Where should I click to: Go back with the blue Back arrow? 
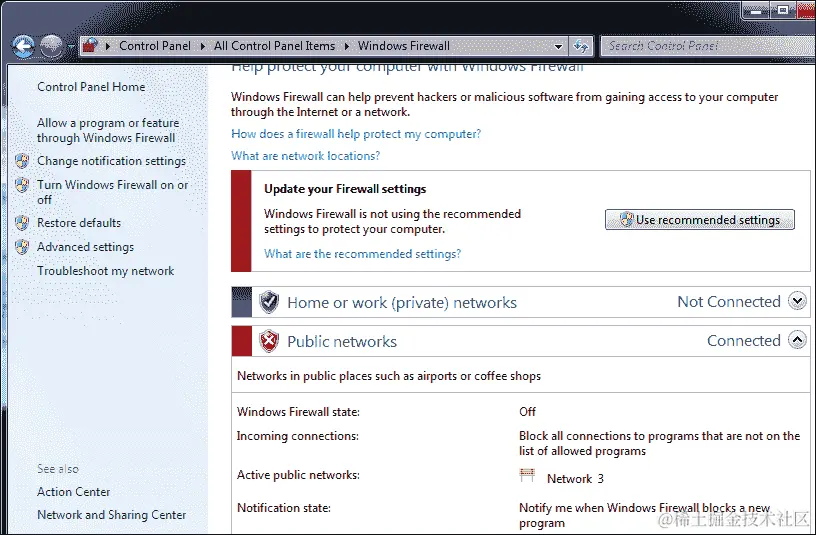point(23,47)
